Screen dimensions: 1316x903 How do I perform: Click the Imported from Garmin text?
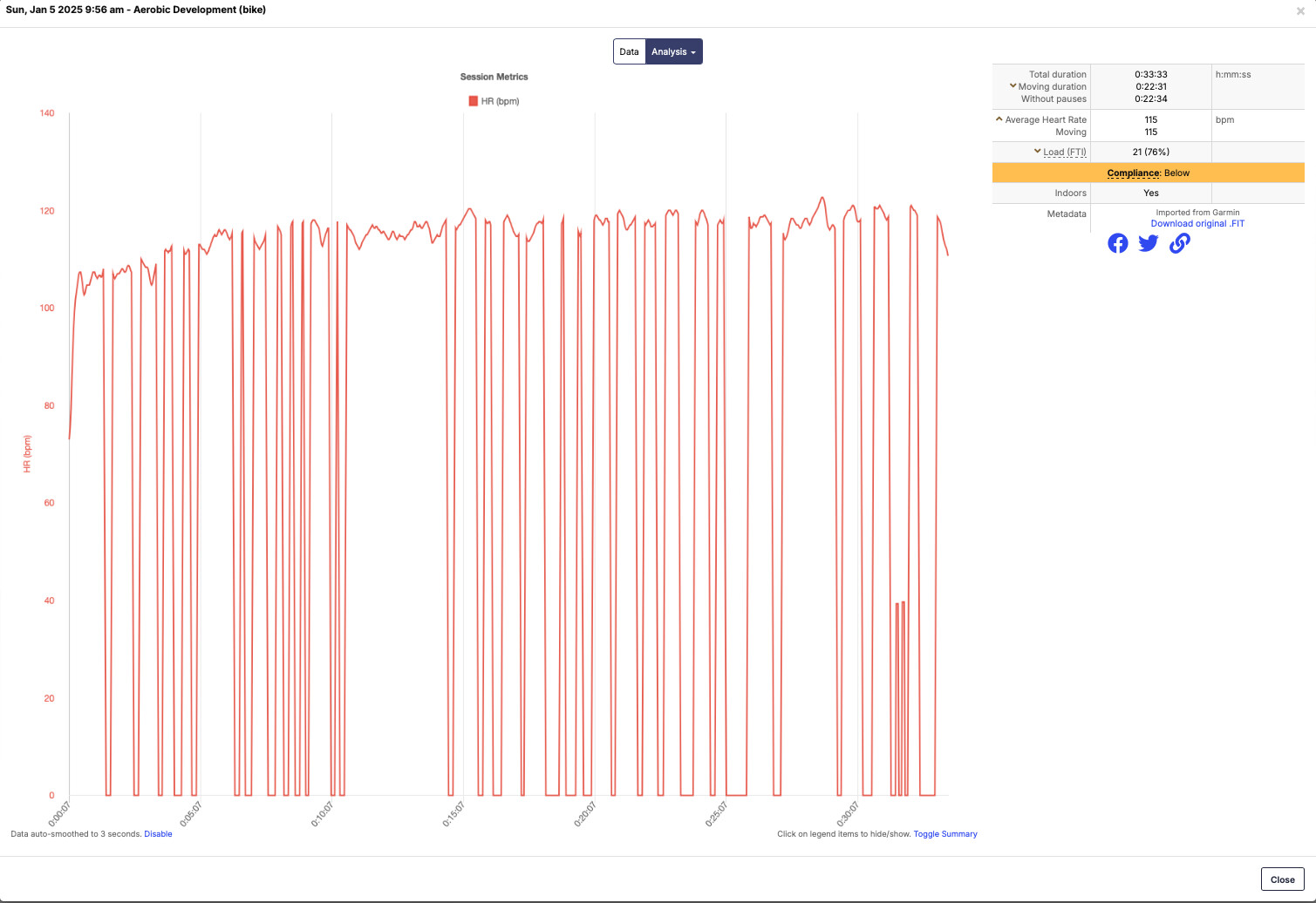coord(1197,212)
